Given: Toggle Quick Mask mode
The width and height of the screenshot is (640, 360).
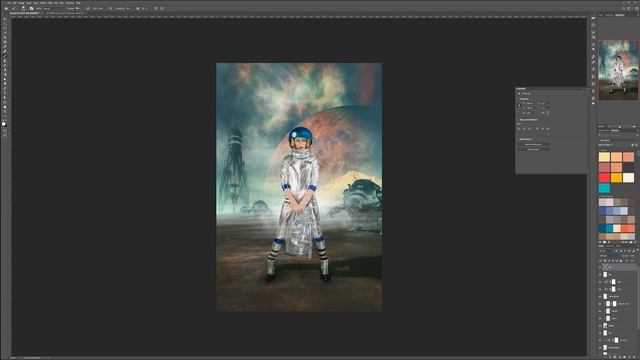Looking at the screenshot, I should pos(4,130).
